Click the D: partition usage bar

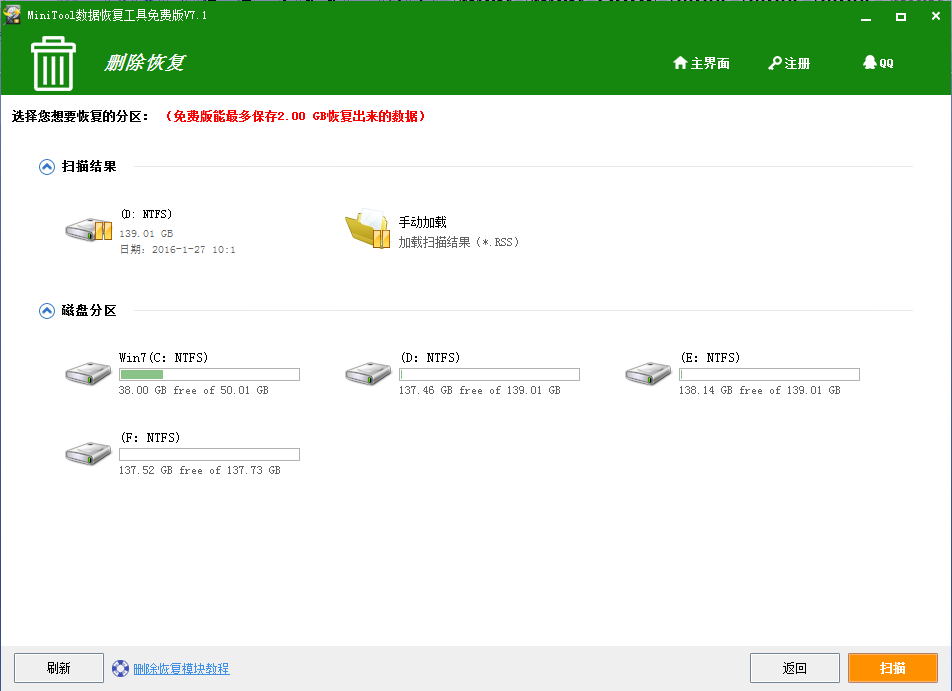click(489, 375)
